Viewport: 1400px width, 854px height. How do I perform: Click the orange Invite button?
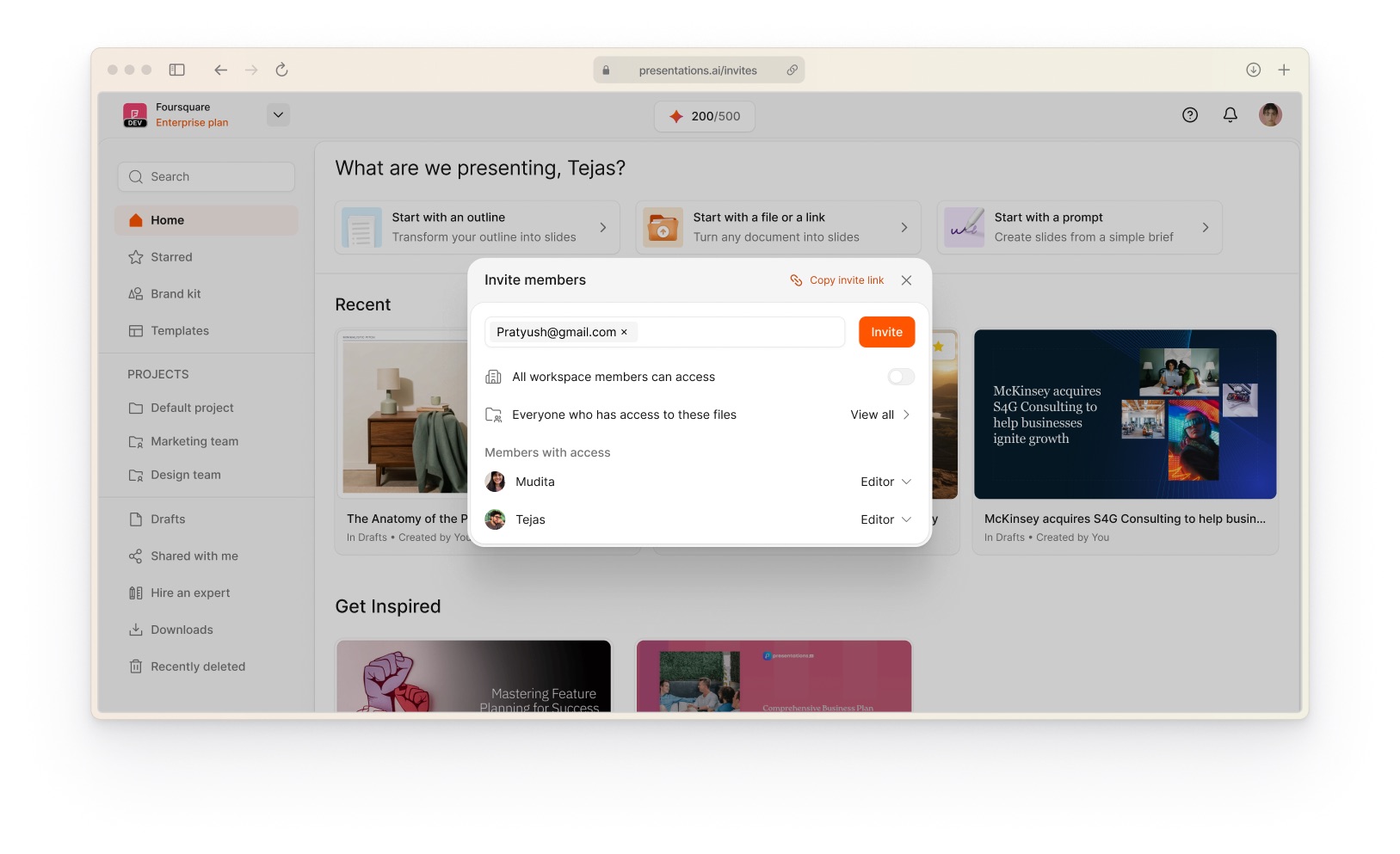point(886,332)
